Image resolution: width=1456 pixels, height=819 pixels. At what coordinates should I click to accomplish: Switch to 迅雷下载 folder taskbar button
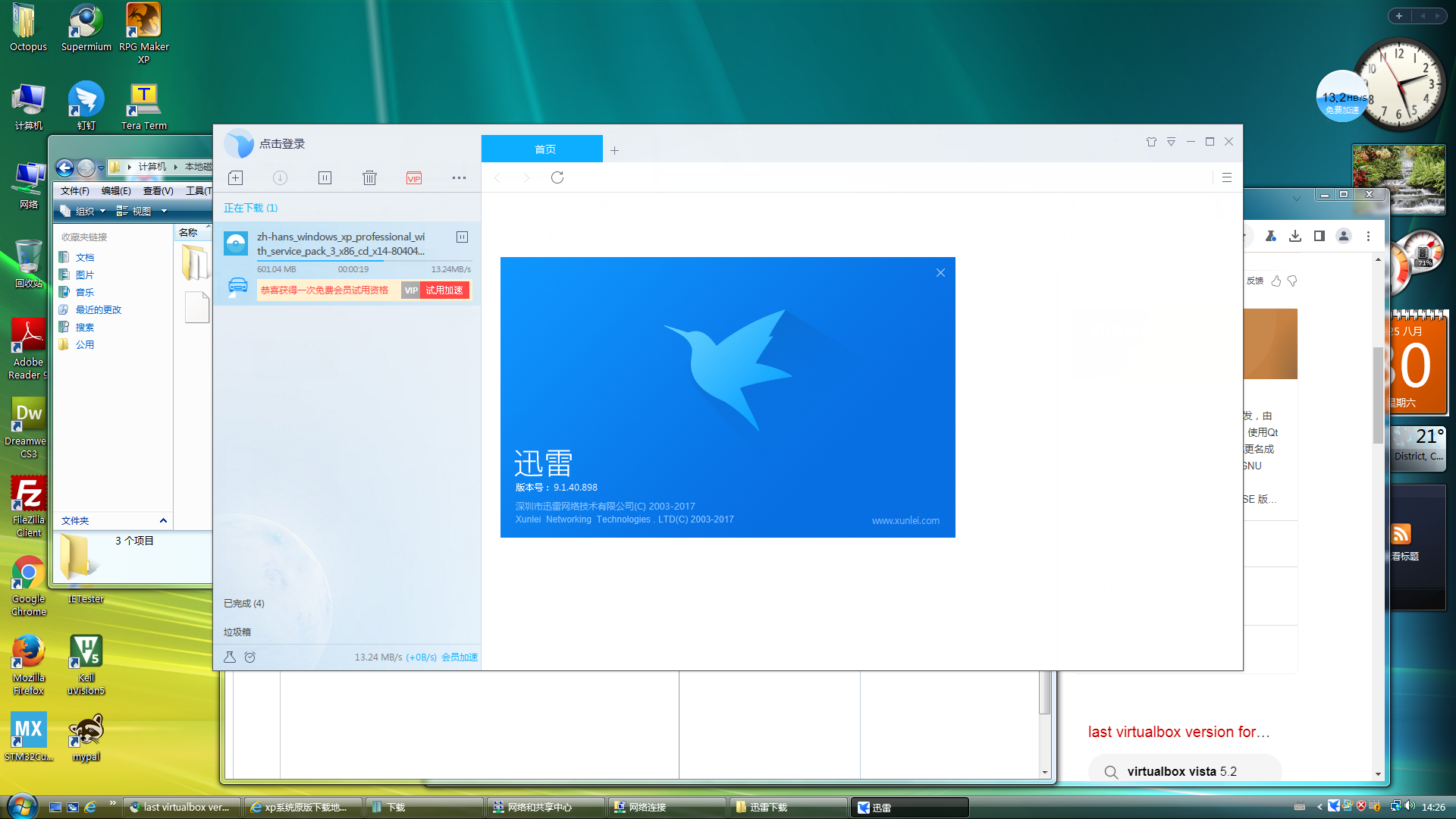tap(788, 807)
